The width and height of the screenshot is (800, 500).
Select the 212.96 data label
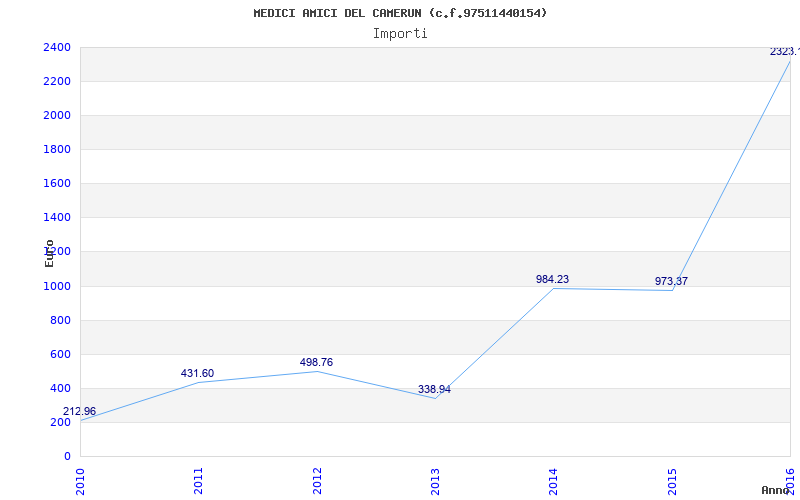(79, 411)
